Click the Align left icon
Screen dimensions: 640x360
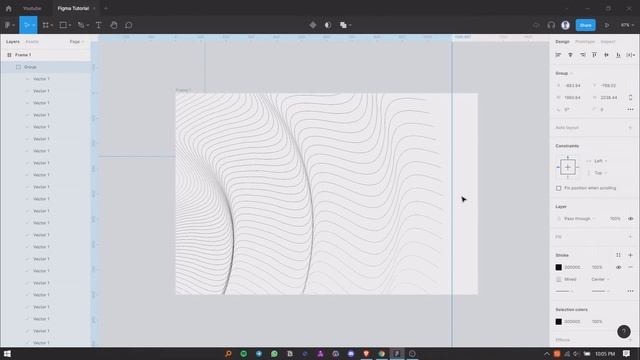[558, 55]
